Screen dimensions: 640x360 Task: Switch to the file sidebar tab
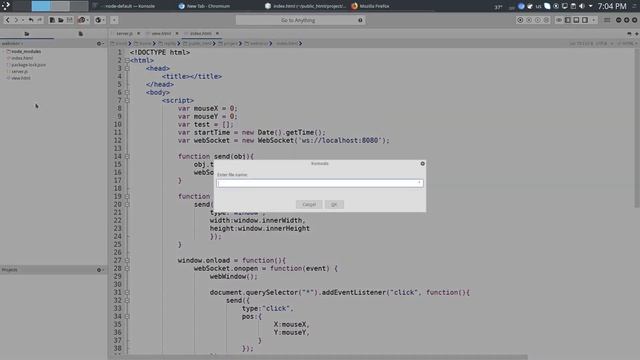pyautogui.click(x=80, y=34)
